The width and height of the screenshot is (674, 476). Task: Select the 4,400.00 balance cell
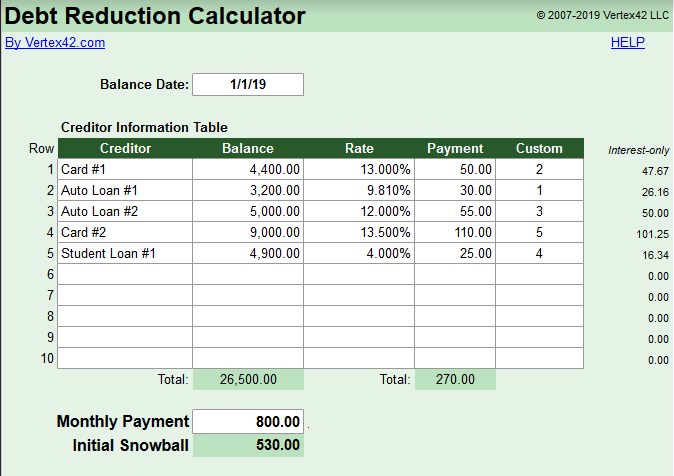pos(248,170)
